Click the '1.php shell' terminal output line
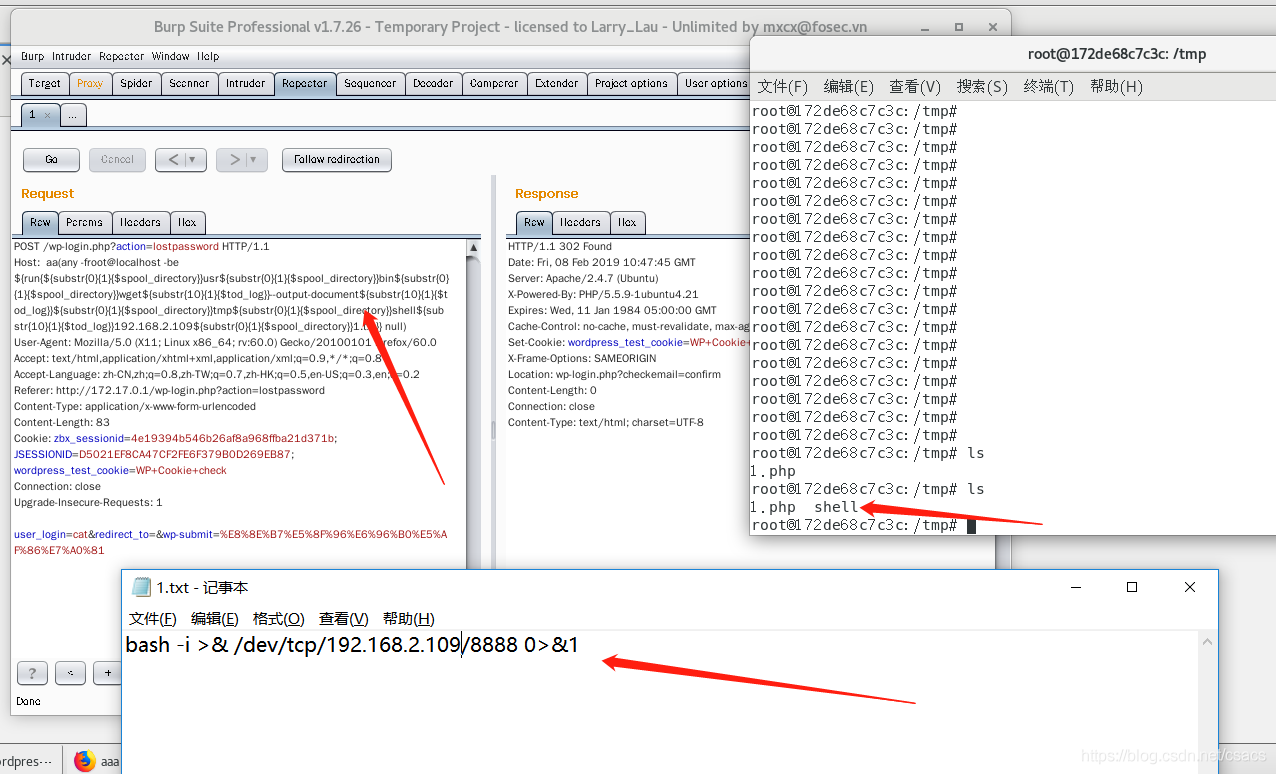 coord(804,507)
